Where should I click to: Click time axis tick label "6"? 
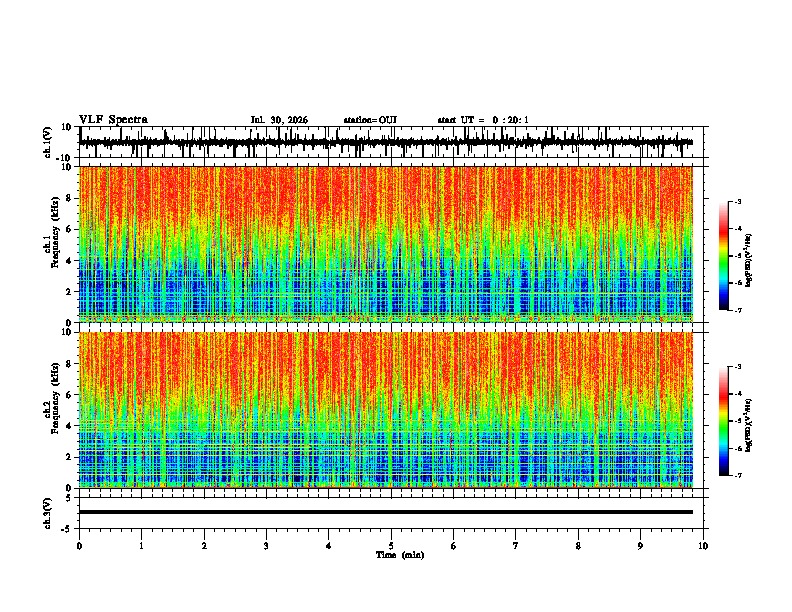[454, 546]
